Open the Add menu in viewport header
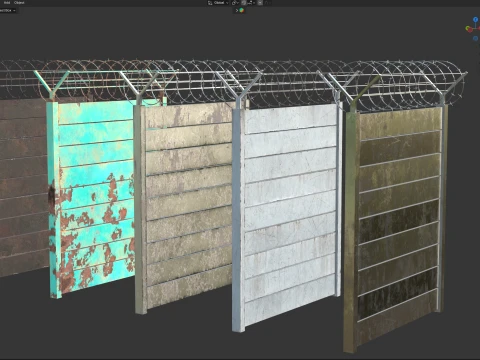This screenshot has height=360, width=480. point(7,3)
